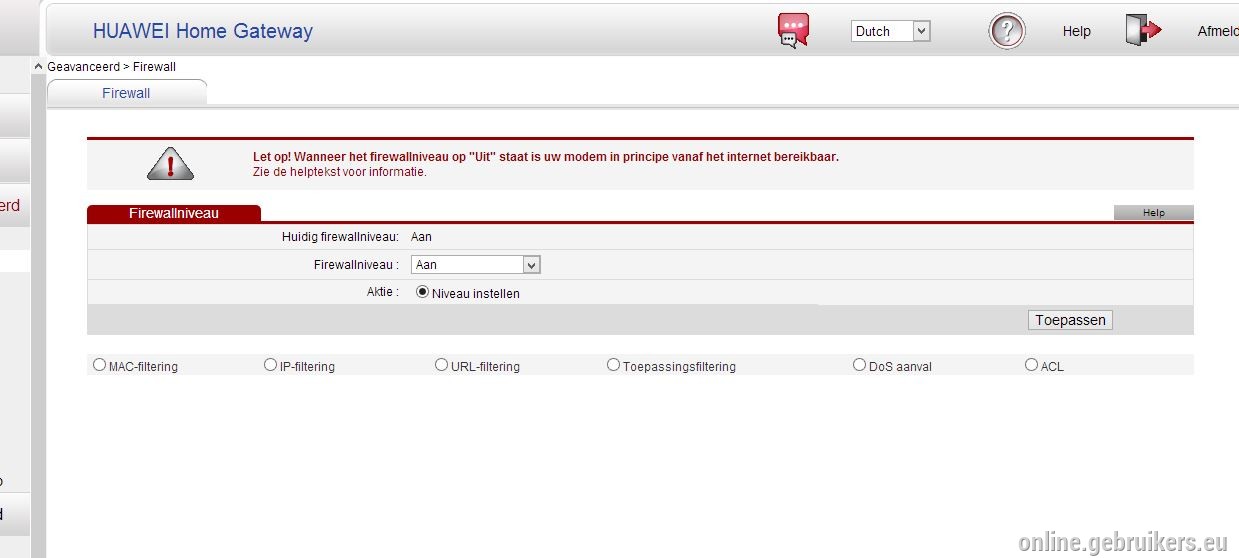1239x558 pixels.
Task: Click the warning triangle icon
Action: pos(170,163)
